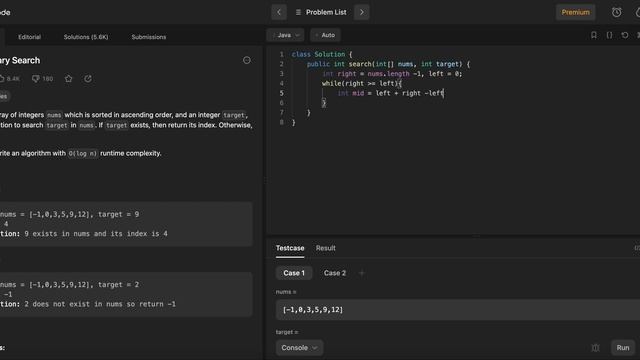The image size is (640, 360).
Task: Open the Java language dropdown
Action: tap(286, 35)
